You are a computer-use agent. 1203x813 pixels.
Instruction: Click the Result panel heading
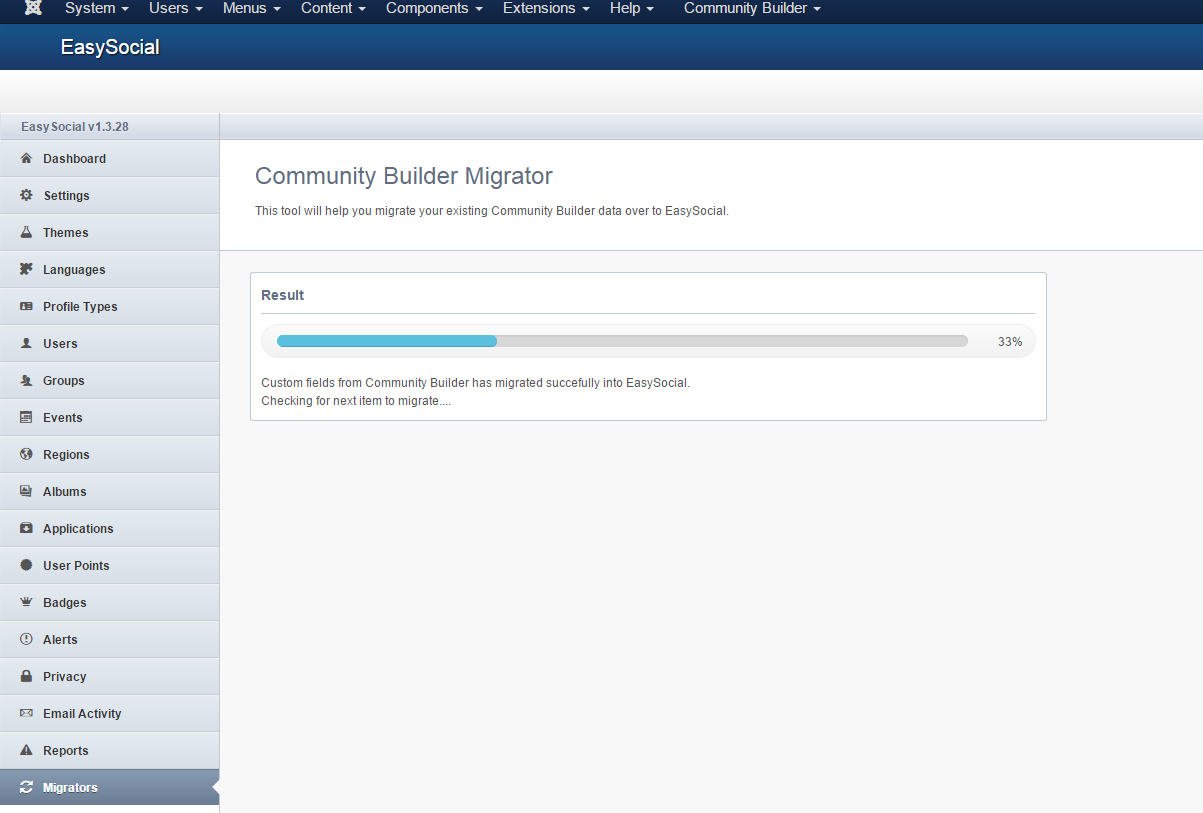[283, 295]
